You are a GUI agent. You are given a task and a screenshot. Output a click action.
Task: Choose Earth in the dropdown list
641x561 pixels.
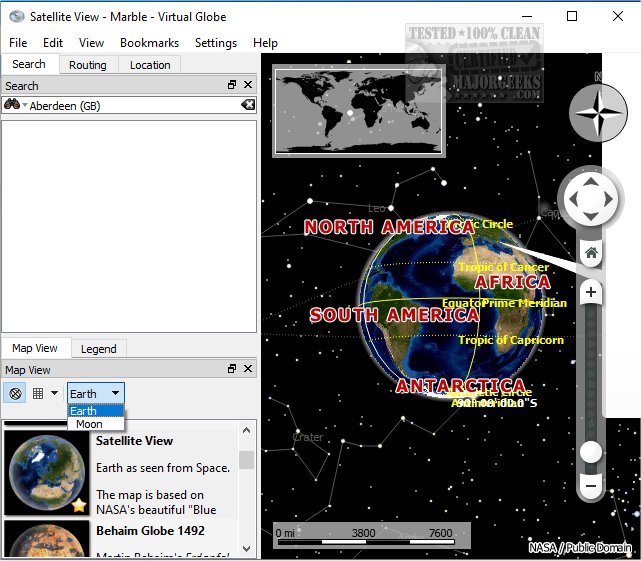pos(96,411)
